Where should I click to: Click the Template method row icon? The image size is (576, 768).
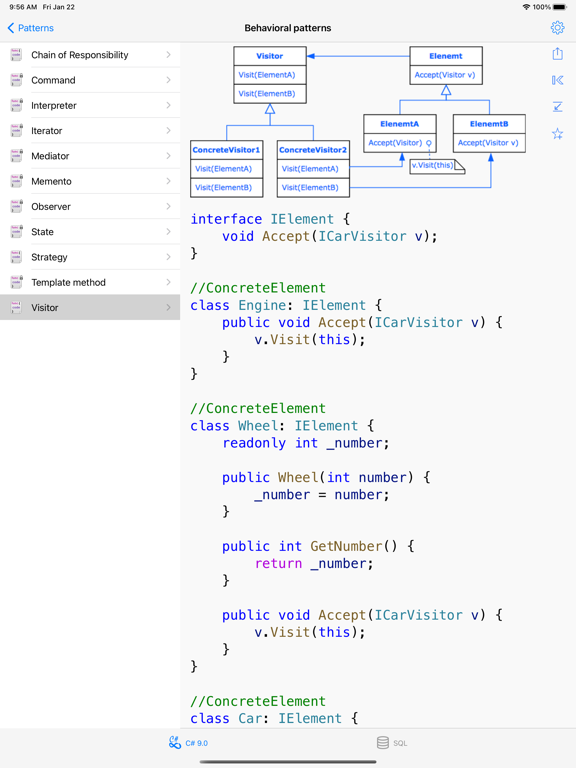point(17,282)
